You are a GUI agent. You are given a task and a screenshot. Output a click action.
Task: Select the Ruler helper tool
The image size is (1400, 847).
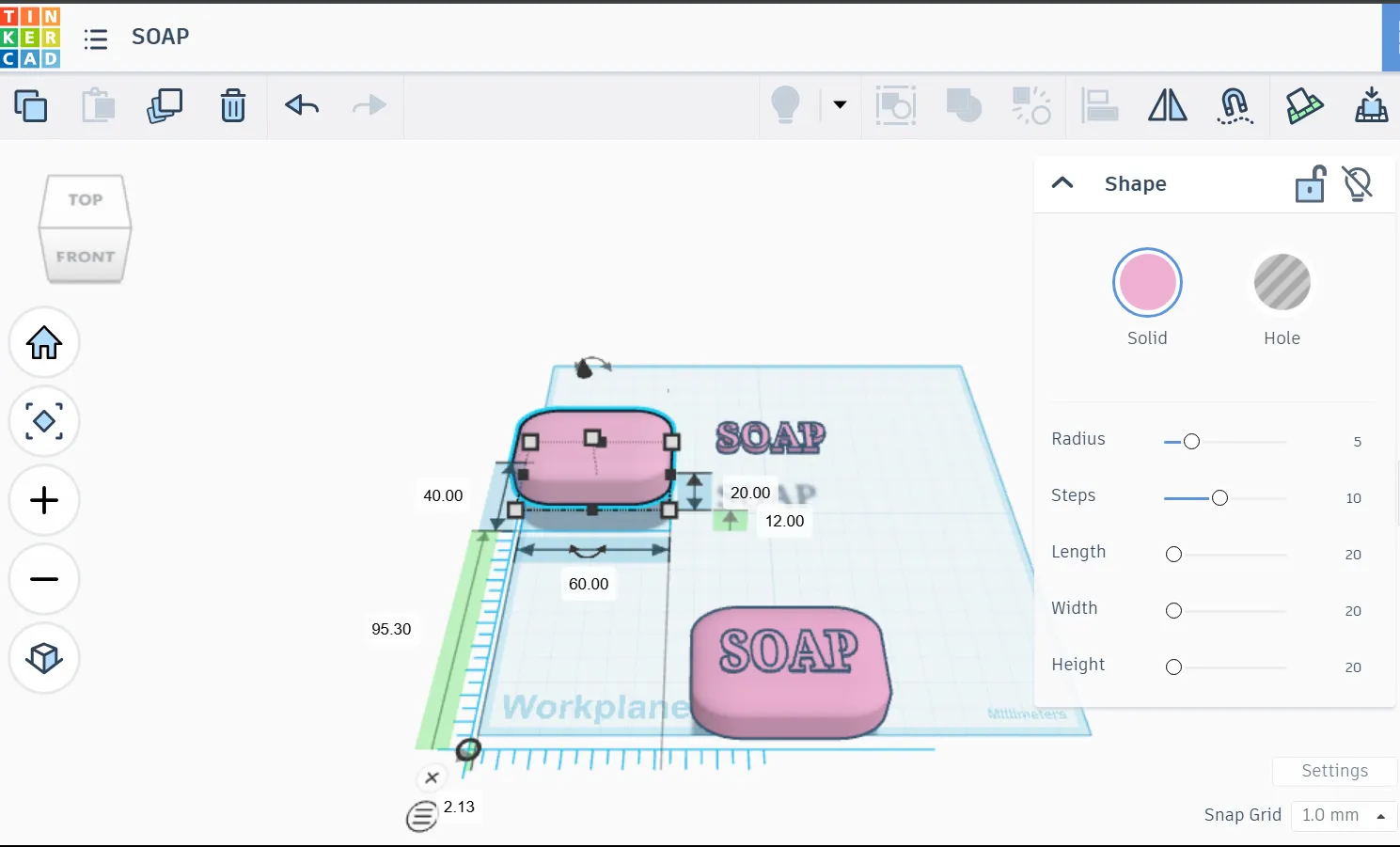click(1303, 105)
